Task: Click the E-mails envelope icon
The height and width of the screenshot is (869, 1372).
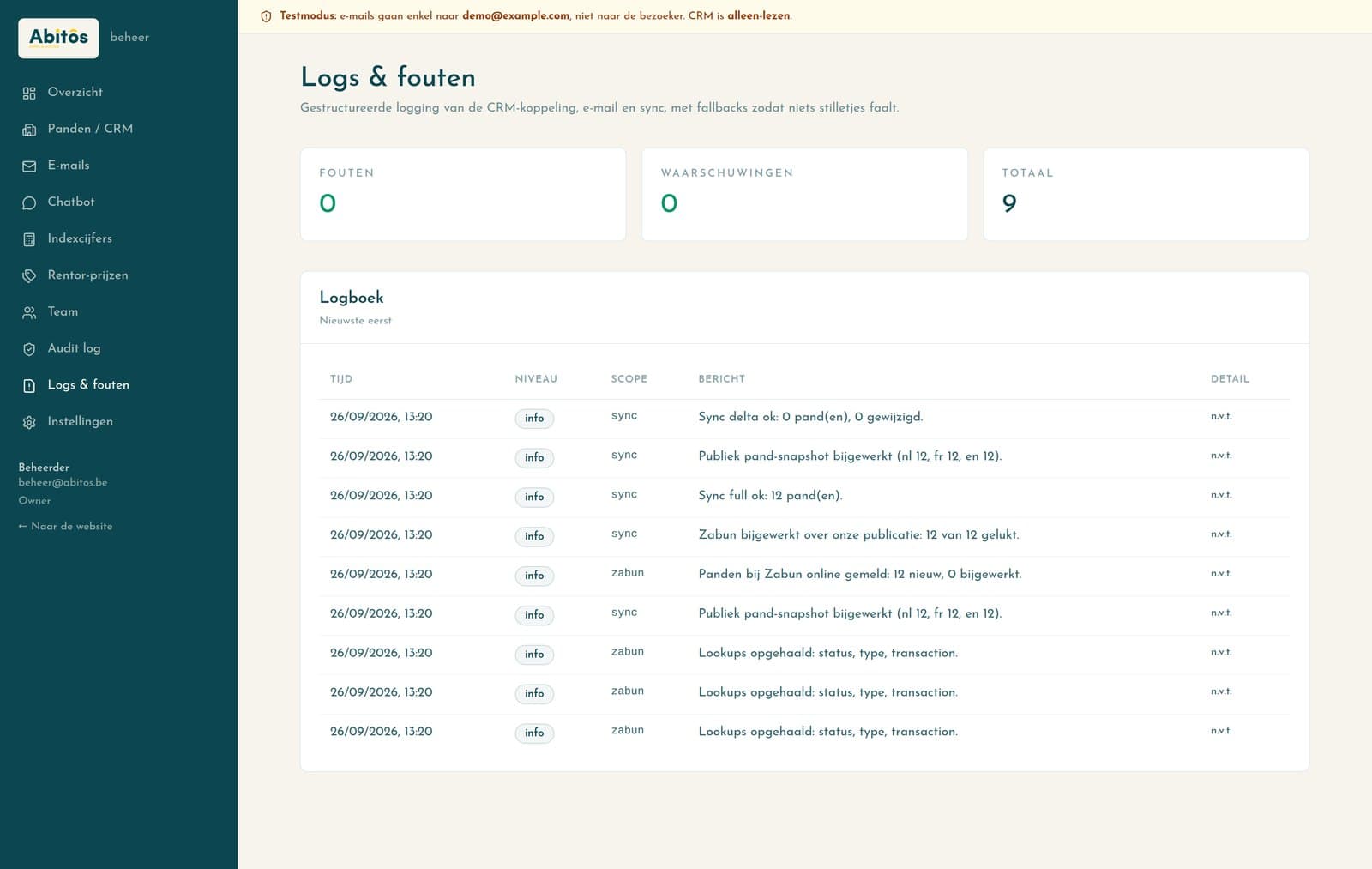Action: 29,166
